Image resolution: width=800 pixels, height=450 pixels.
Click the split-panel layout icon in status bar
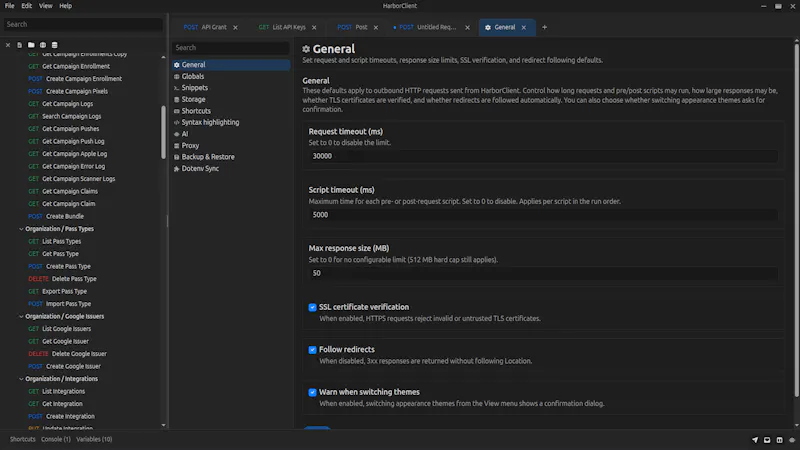point(780,440)
